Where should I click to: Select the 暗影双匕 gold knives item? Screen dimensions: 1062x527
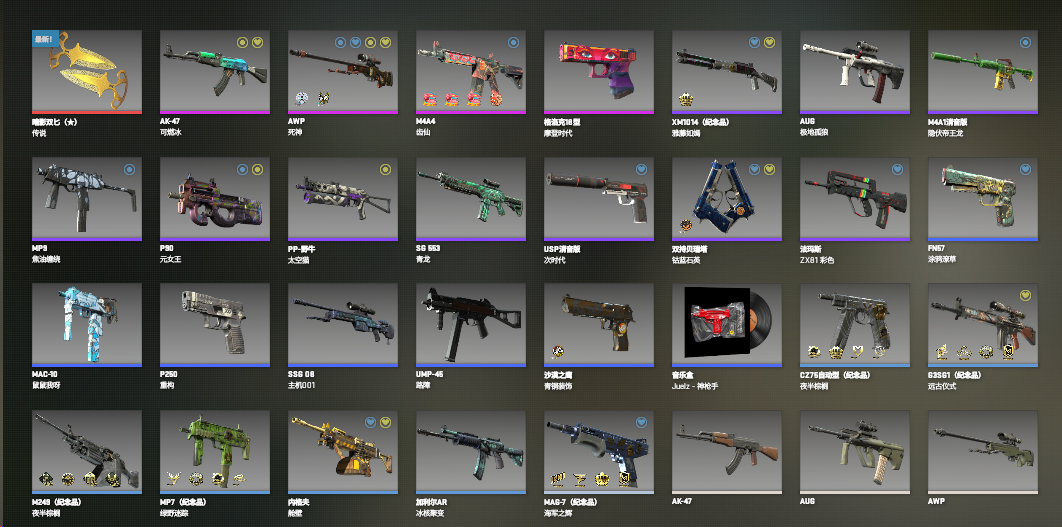pos(87,72)
